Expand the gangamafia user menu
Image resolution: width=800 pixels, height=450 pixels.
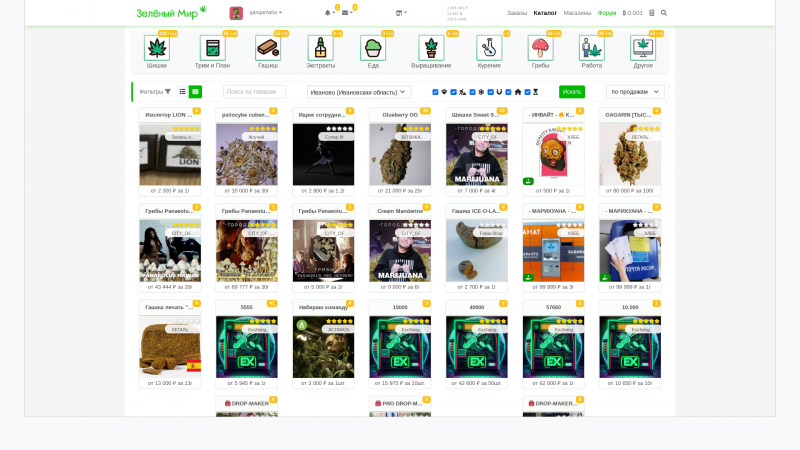pyautogui.click(x=265, y=13)
